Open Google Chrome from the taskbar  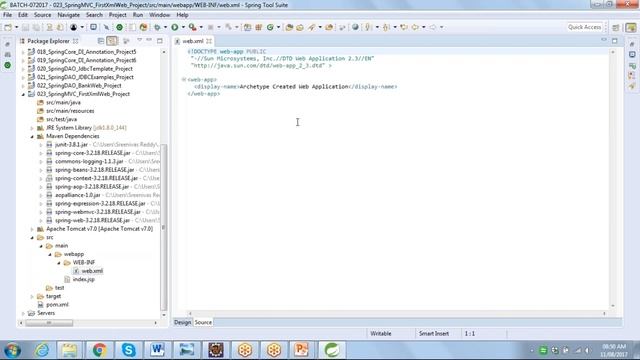[x=99, y=350]
